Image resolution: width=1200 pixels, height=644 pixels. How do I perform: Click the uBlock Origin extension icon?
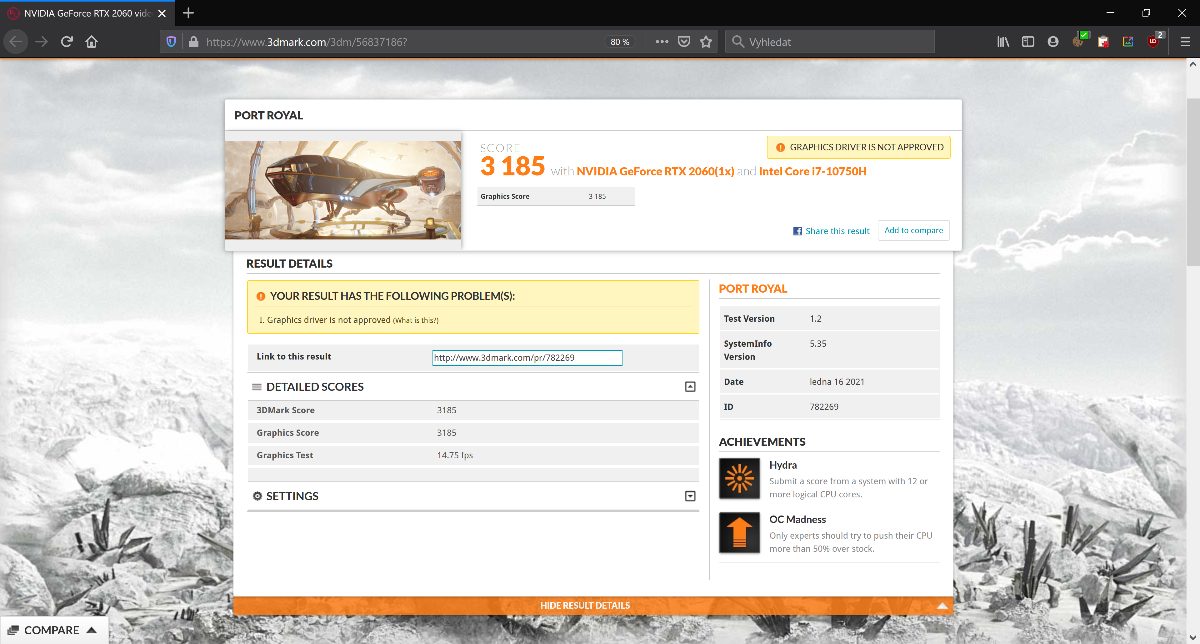tap(1154, 42)
